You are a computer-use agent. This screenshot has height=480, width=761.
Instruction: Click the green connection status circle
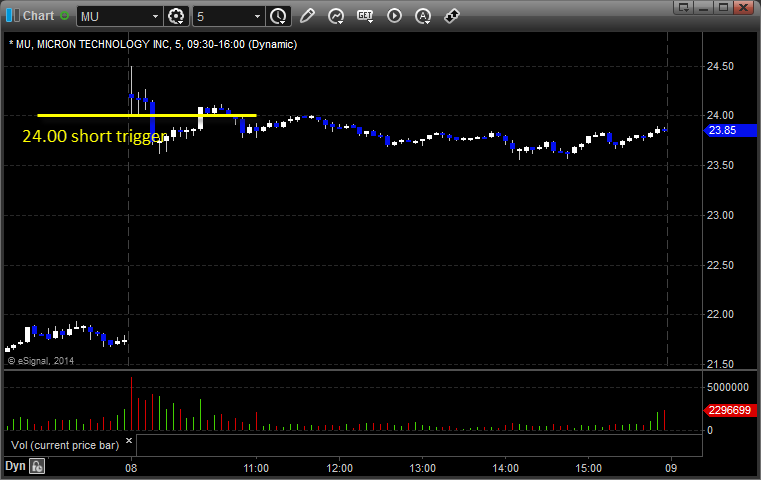[x=64, y=16]
